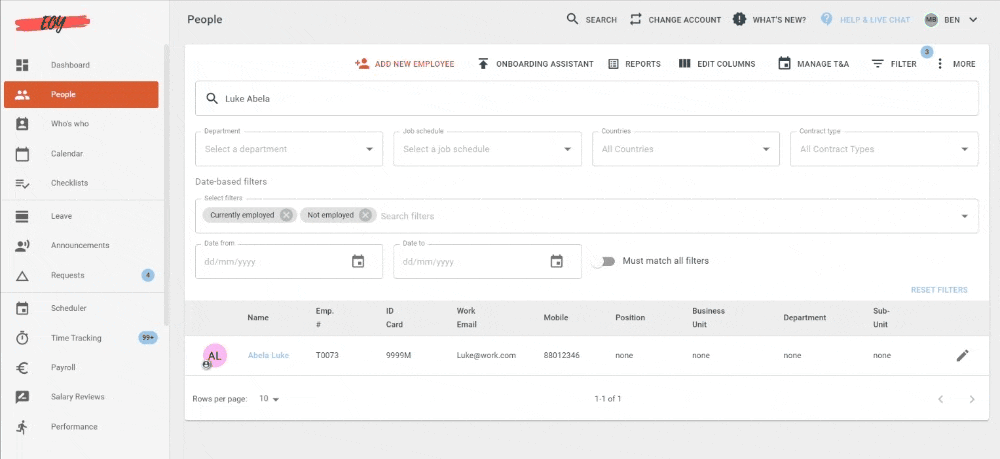The image size is (1000, 459).
Task: Go to Who's who in sidebar
Action: (x=70, y=124)
